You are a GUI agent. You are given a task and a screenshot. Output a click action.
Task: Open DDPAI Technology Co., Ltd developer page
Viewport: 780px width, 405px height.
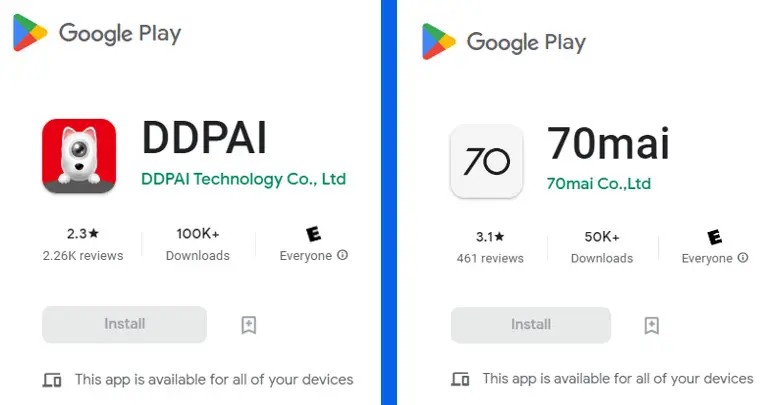[244, 179]
